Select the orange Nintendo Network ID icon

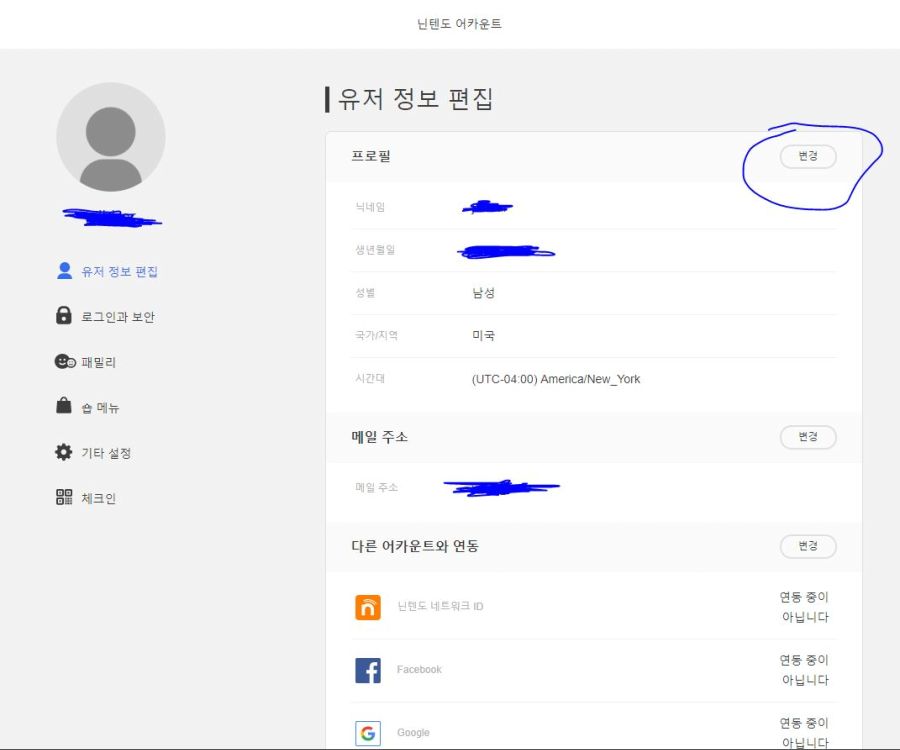pyautogui.click(x=368, y=607)
